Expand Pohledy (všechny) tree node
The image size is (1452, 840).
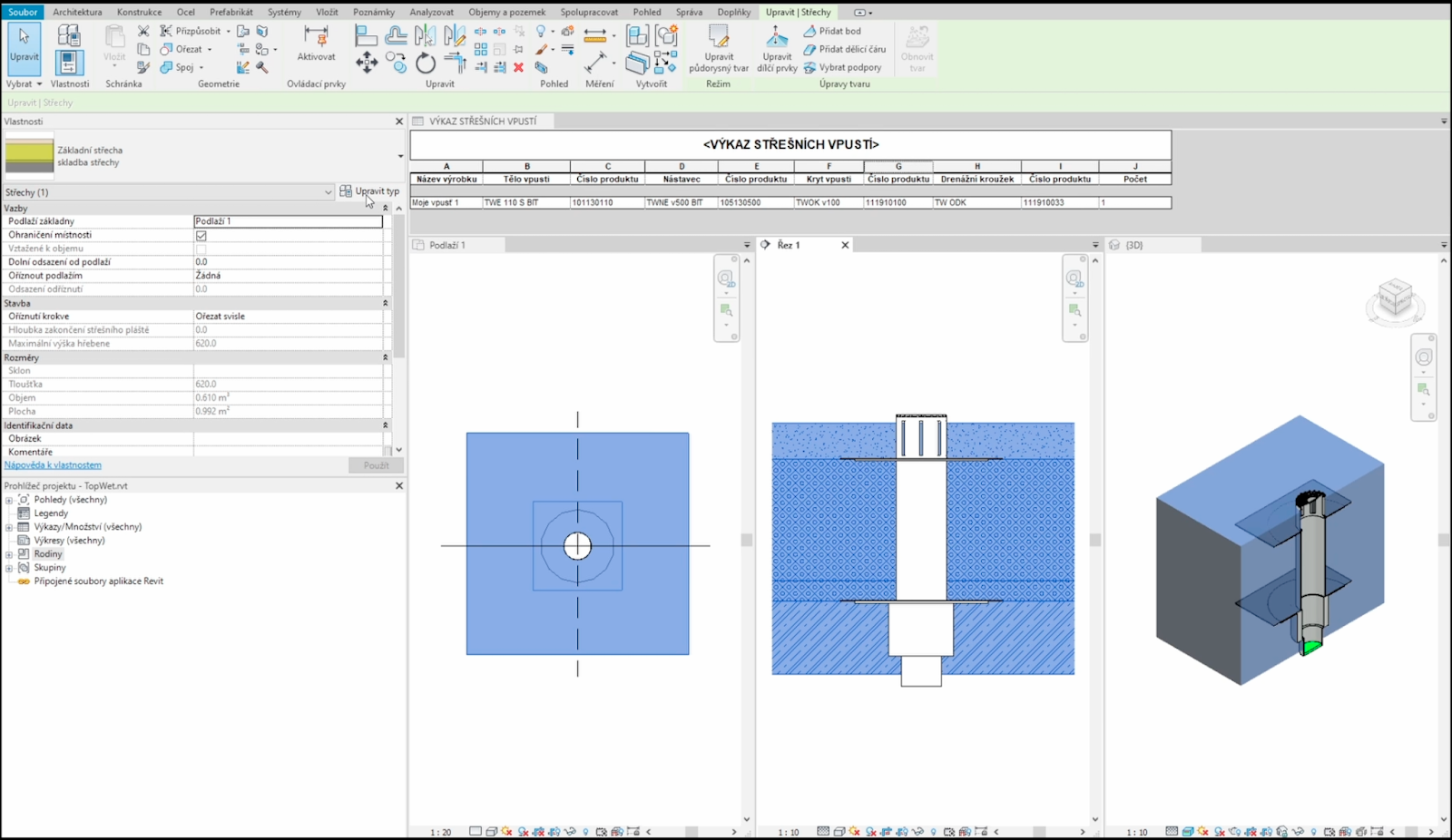pos(9,500)
